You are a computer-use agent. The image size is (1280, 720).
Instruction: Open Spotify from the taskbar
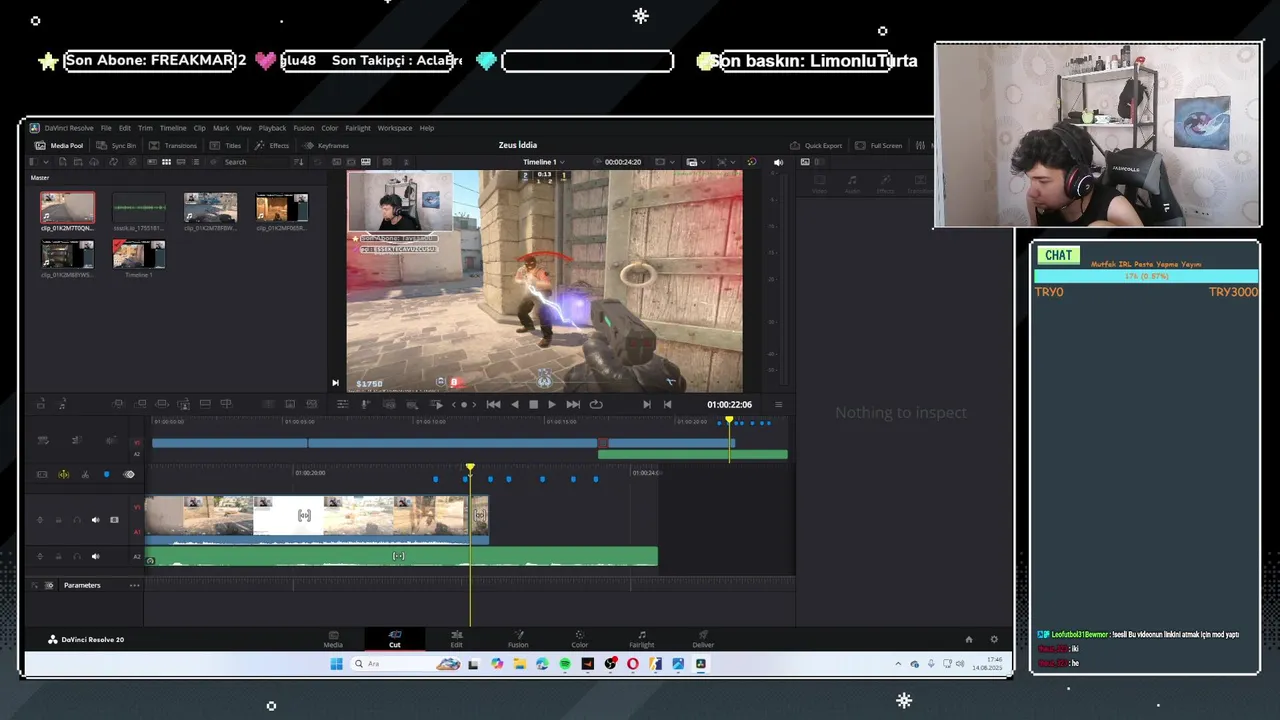tap(565, 664)
